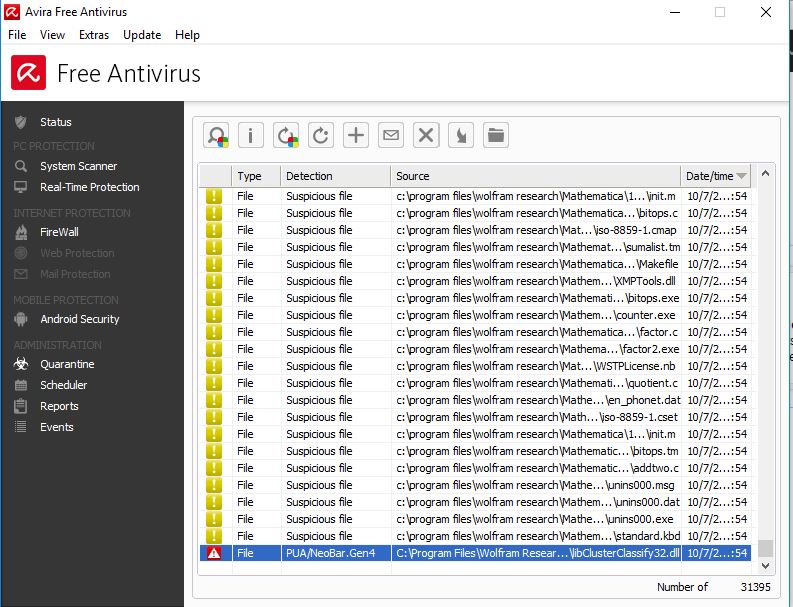
Task: Add file to quarantine plus icon
Action: click(x=356, y=136)
